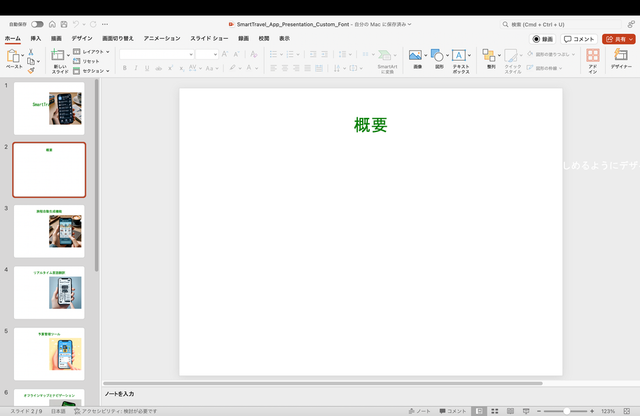Viewport: 640px width, 416px height.
Task: Expand the Section (セクション) dropdown
Action: click(95, 71)
